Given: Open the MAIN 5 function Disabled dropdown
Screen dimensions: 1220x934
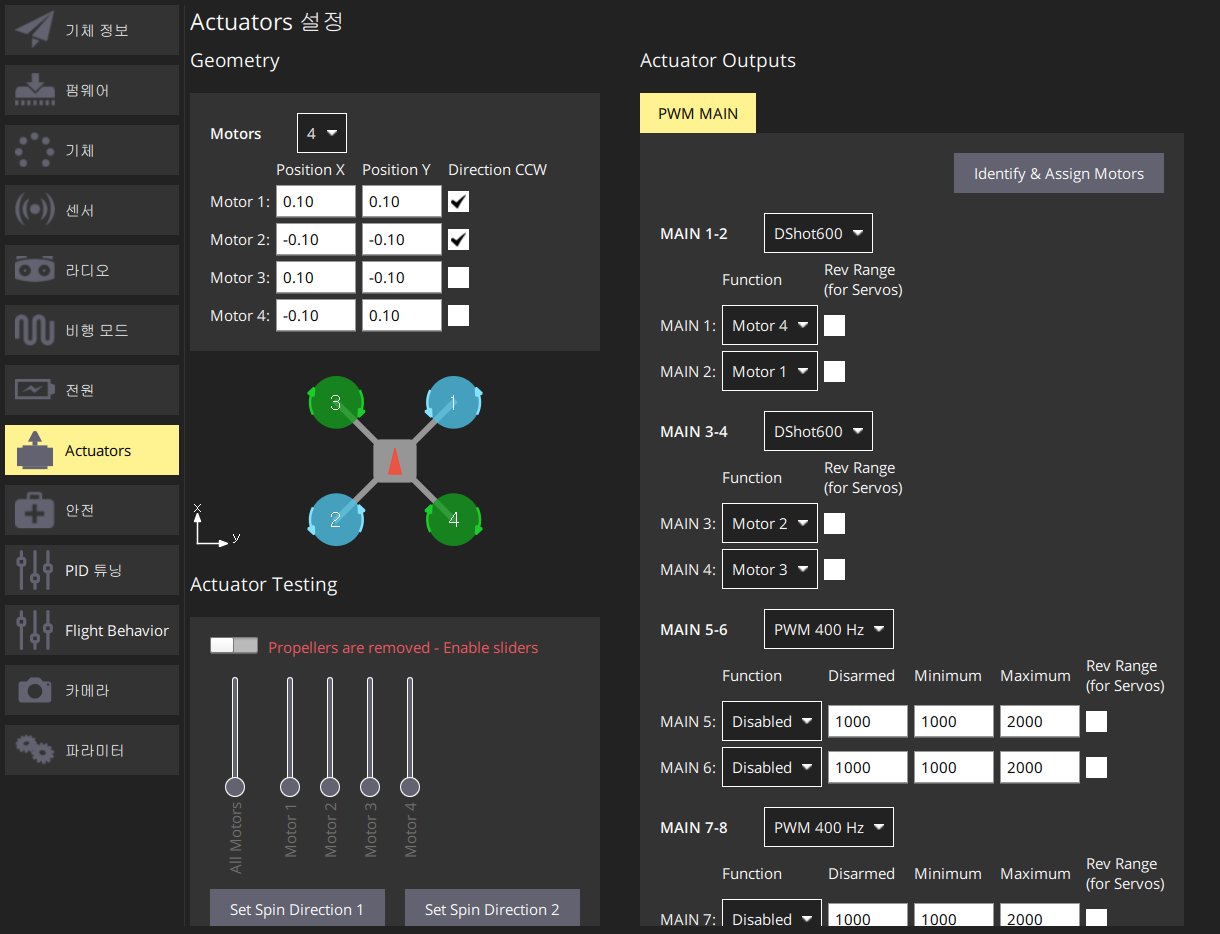Looking at the screenshot, I should pyautogui.click(x=771, y=721).
